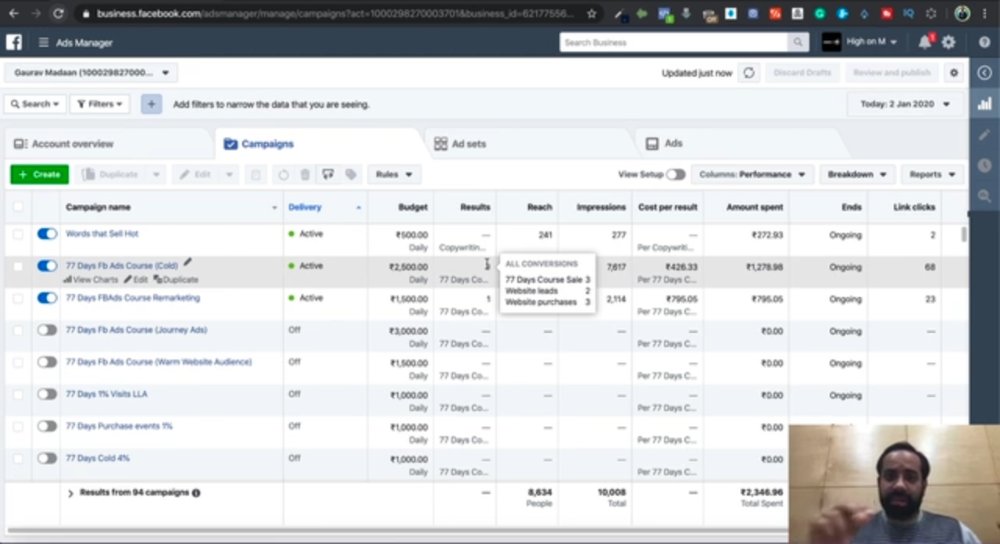Screen dimensions: 1000x544
Task: Bookmark the page with the star icon
Action: coord(591,13)
